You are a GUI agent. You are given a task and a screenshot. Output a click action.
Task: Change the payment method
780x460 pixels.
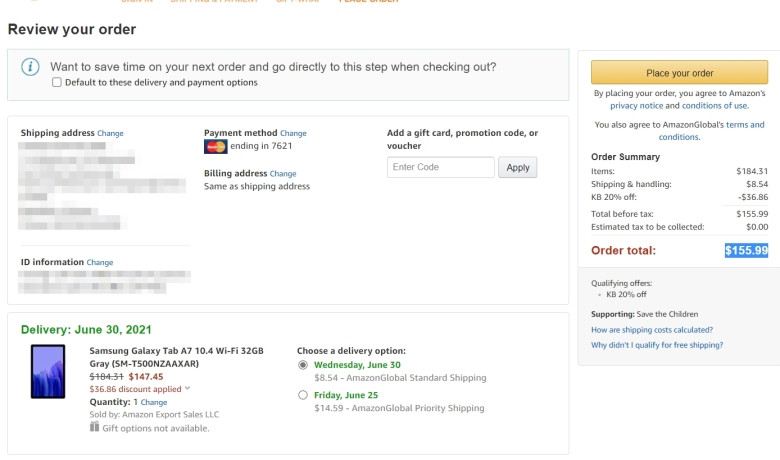pos(293,133)
